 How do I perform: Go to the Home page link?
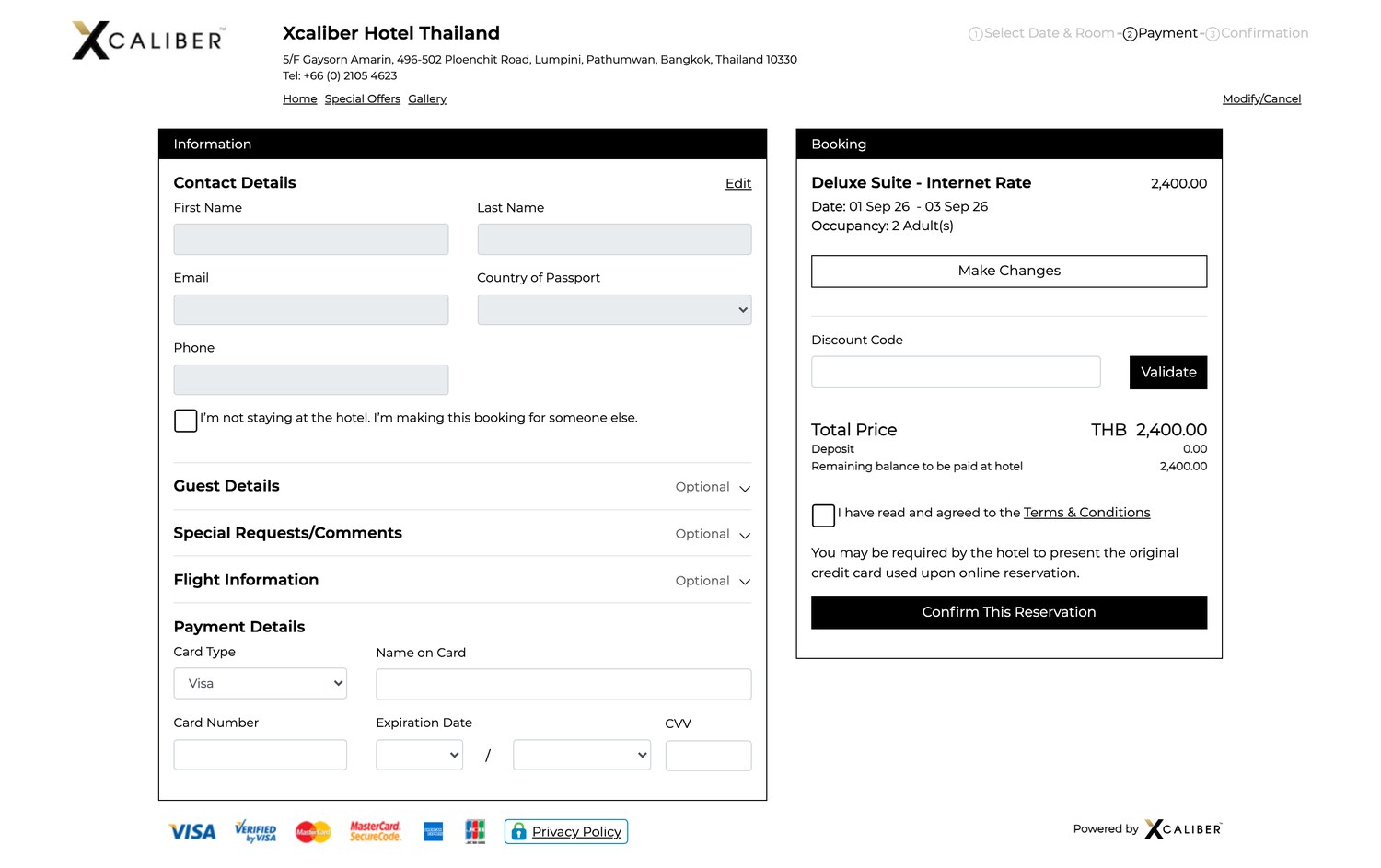click(300, 98)
